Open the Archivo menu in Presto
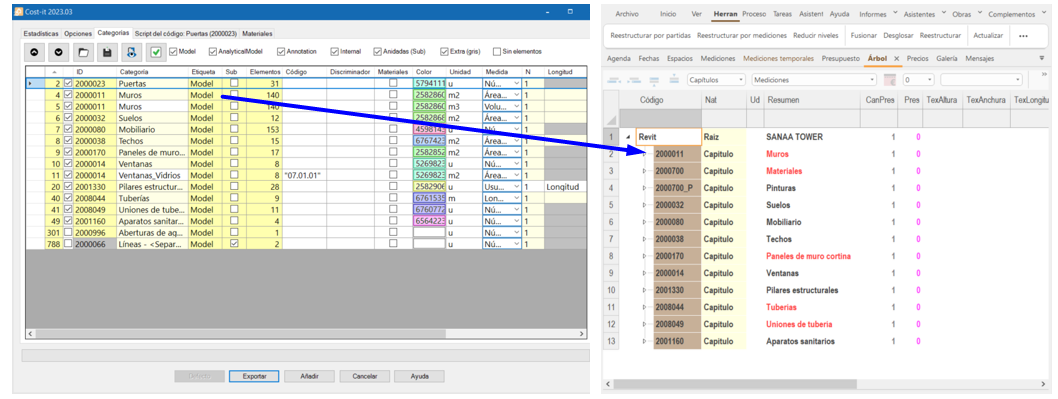This screenshot has width=1058, height=399. point(627,14)
